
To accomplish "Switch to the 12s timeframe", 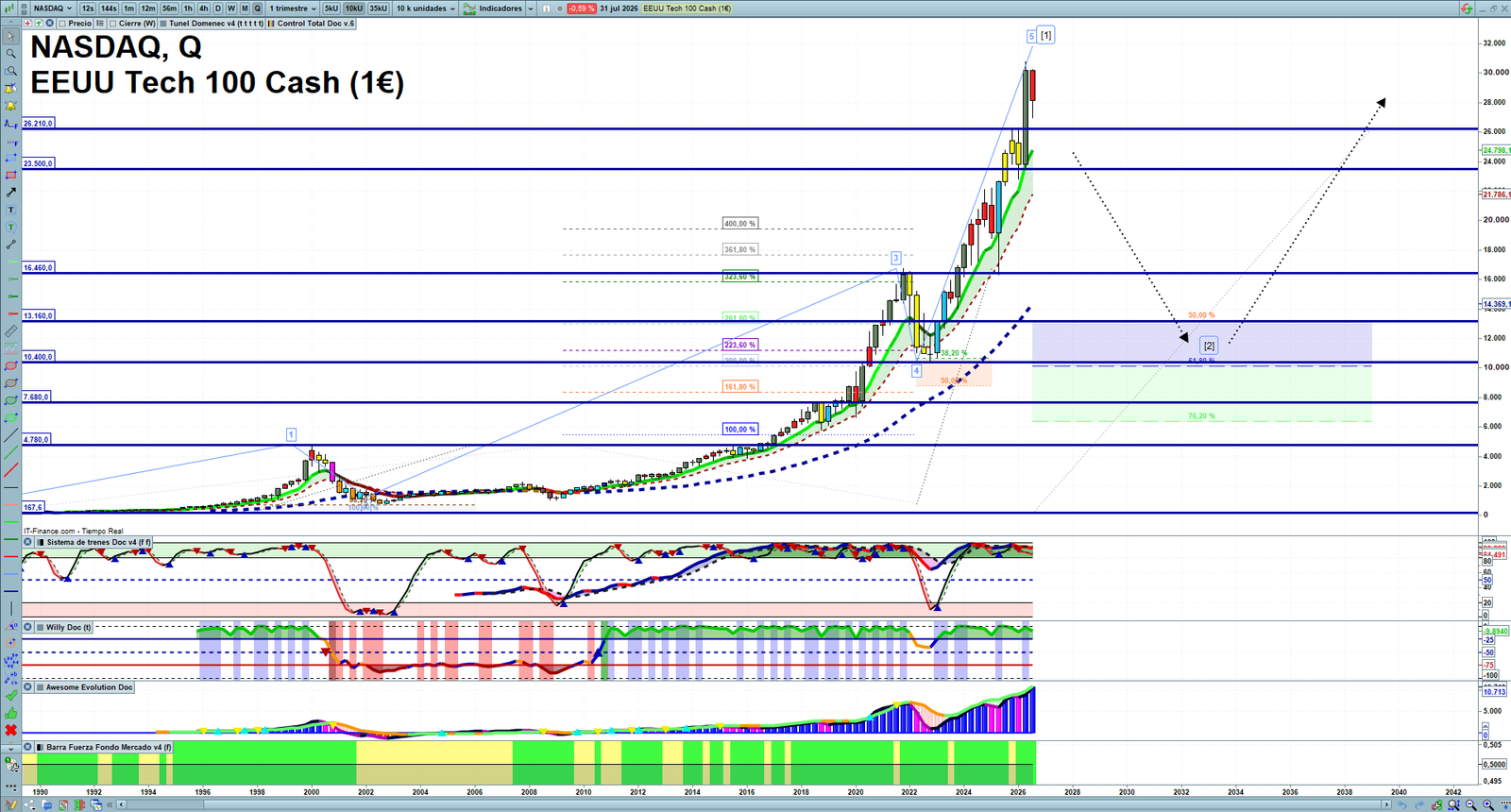I will 88,8.
